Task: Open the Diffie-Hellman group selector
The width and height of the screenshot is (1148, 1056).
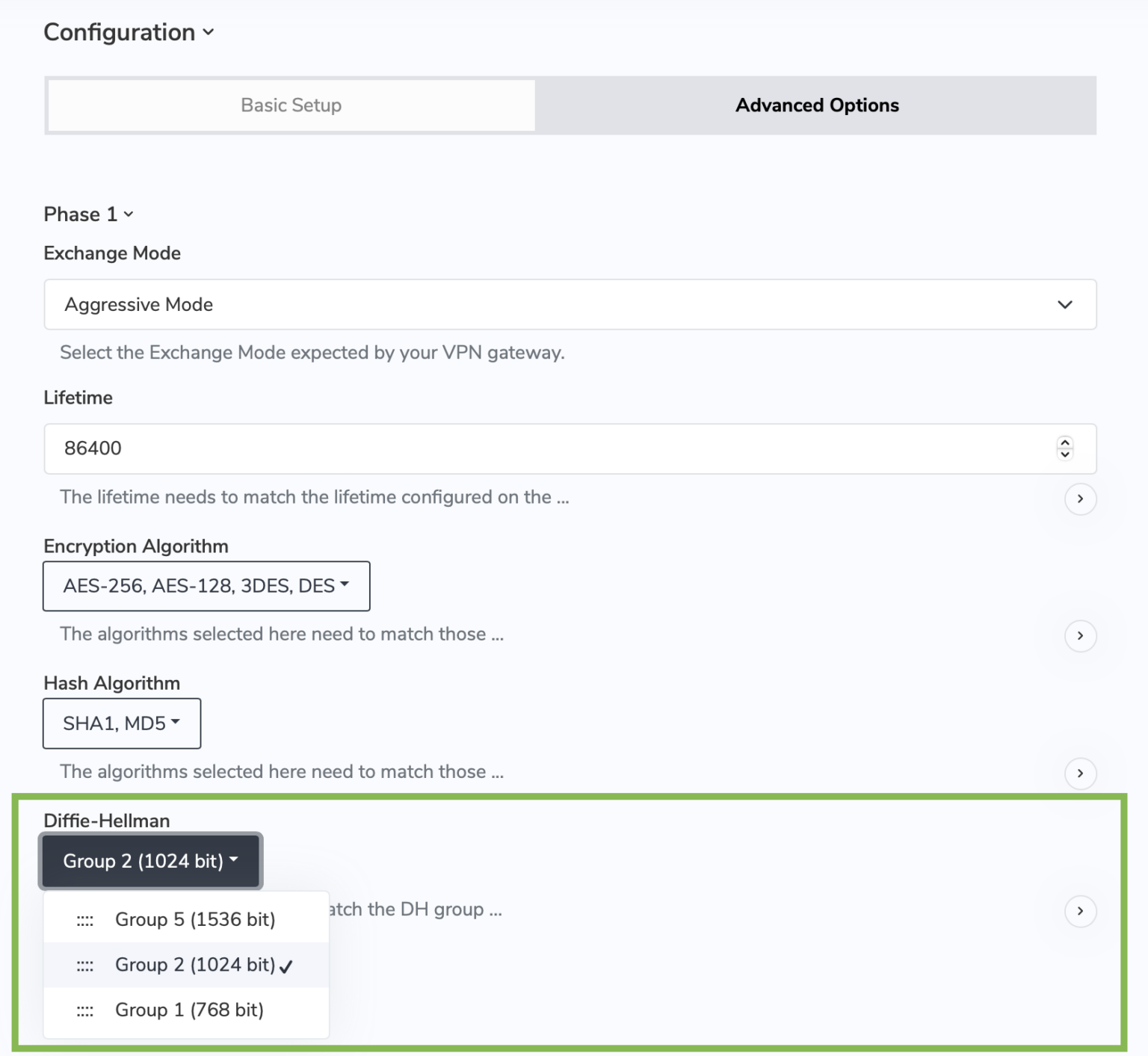Action: (149, 861)
